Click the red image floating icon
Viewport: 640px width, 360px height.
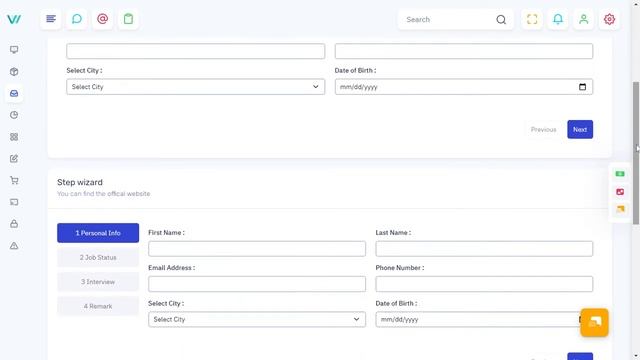[x=620, y=192]
